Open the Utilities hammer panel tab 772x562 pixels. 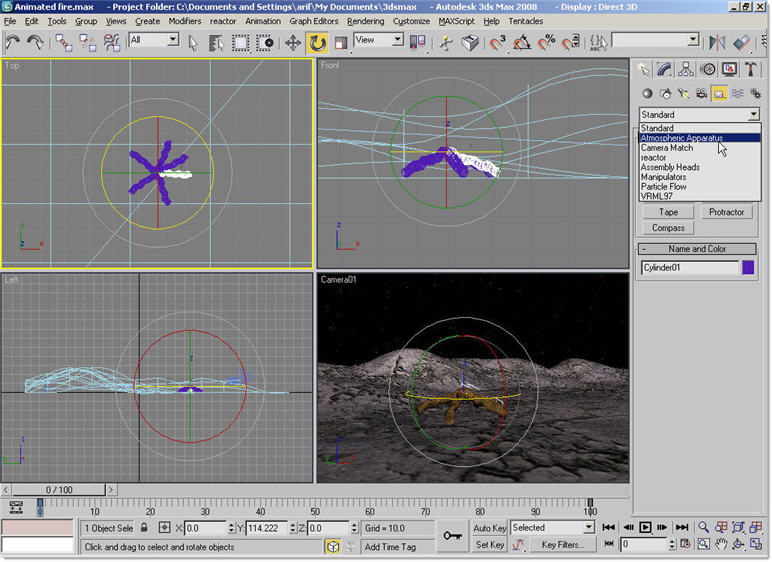pyautogui.click(x=751, y=69)
